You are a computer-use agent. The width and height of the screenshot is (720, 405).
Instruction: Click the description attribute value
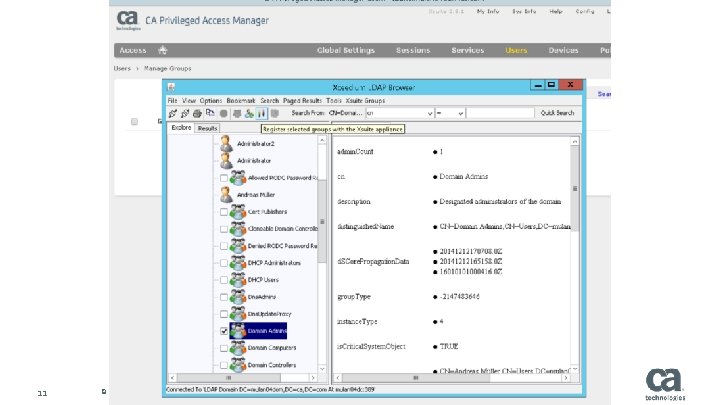point(500,202)
